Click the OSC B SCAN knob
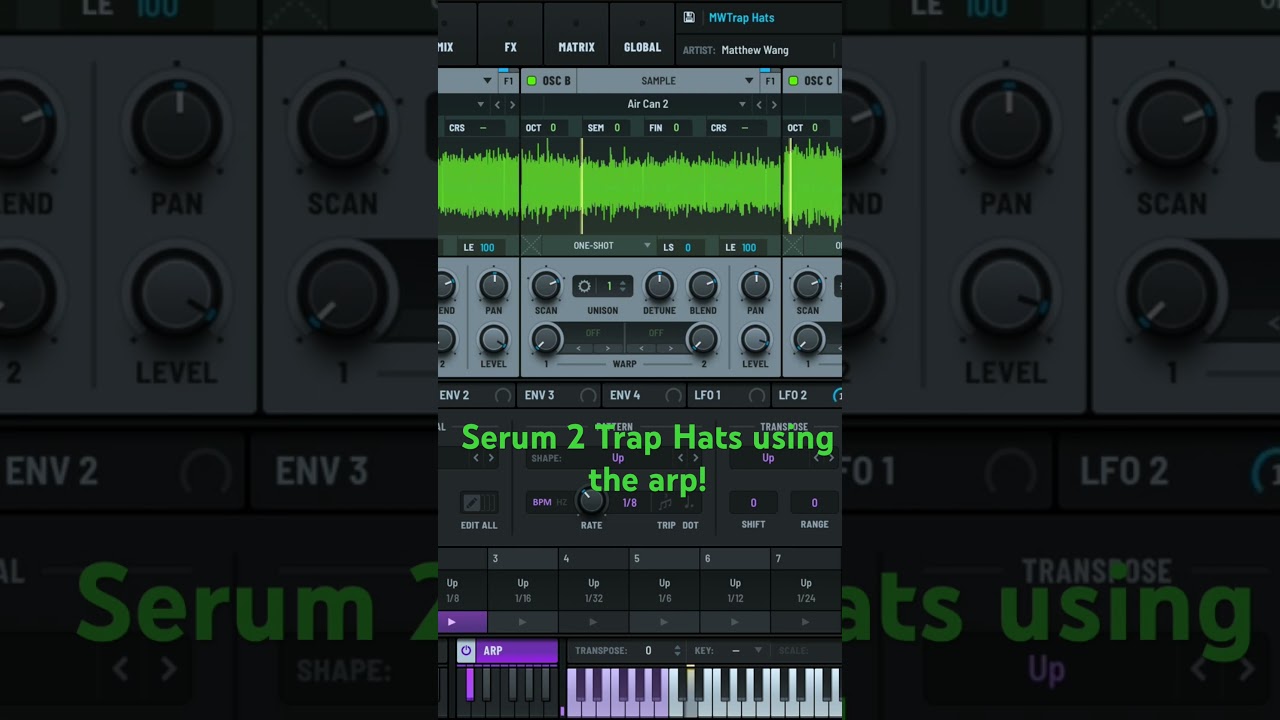1280x720 pixels. point(546,286)
